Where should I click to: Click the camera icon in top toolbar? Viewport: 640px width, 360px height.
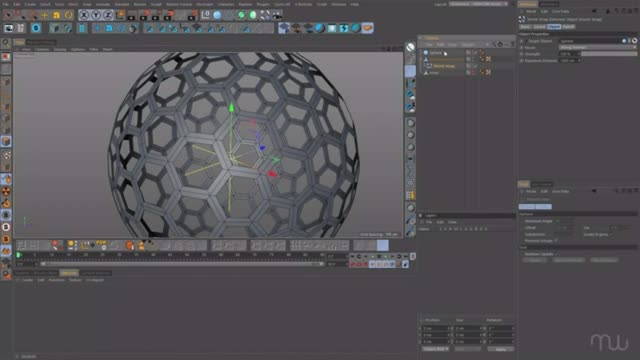tap(277, 16)
